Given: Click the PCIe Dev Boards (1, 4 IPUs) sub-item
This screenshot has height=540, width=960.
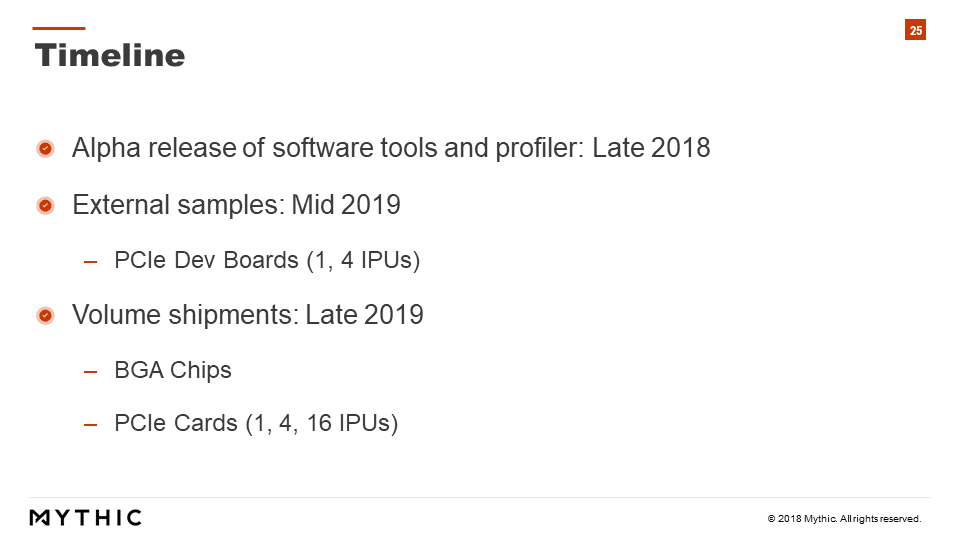Looking at the screenshot, I should (x=267, y=260).
